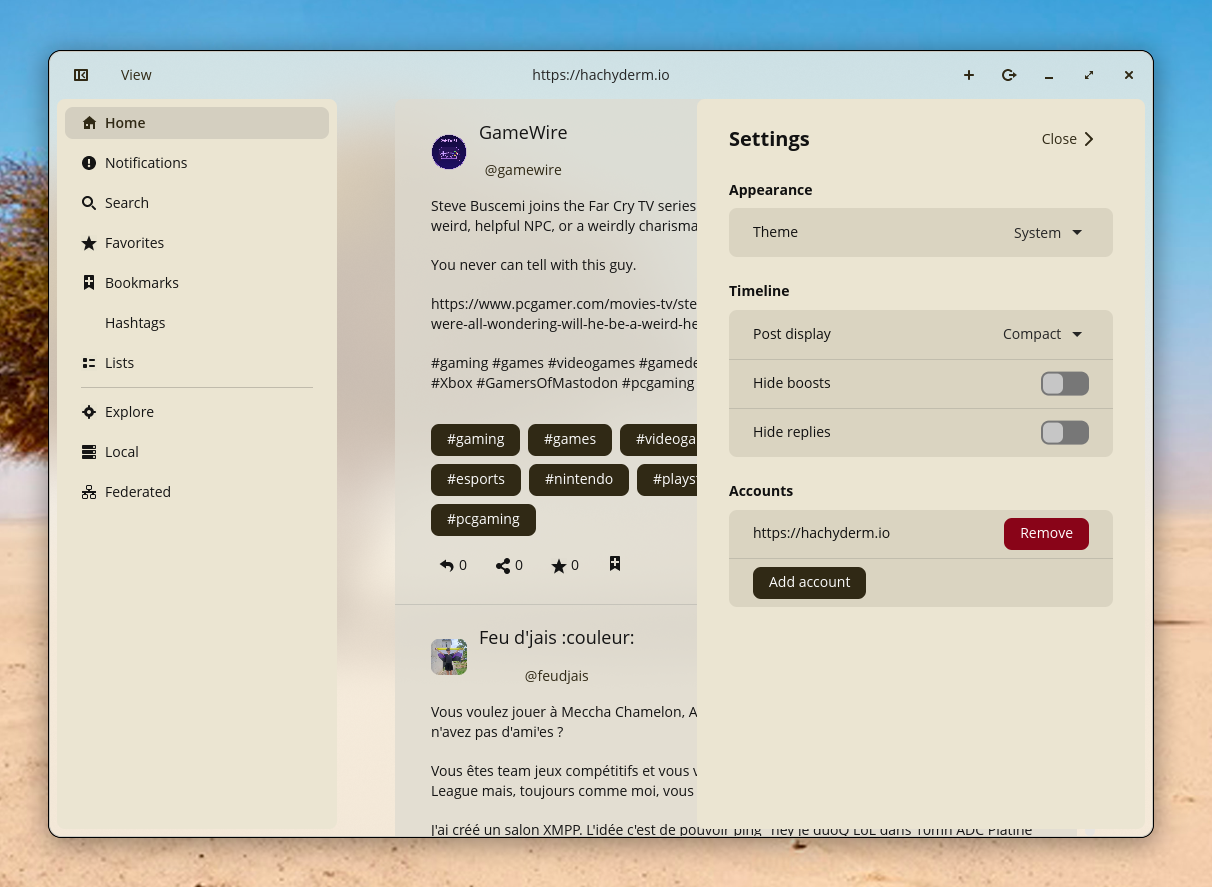Viewport: 1212px width, 887px height.
Task: Click the Add account button
Action: click(809, 583)
